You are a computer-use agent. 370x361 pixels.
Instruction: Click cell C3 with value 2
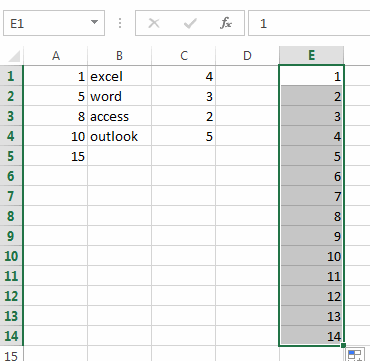pyautogui.click(x=184, y=116)
